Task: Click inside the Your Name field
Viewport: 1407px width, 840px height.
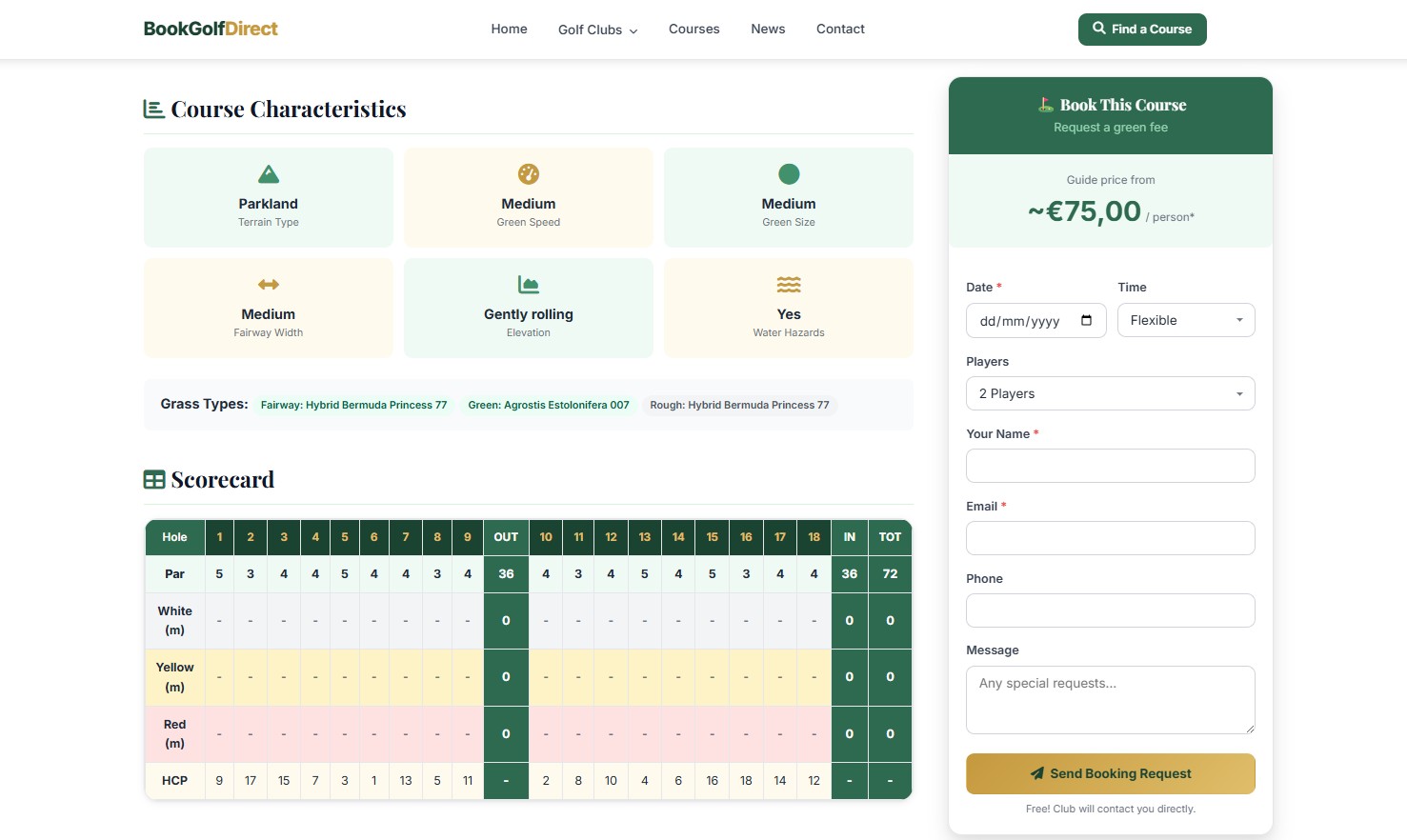Action: coord(1110,466)
